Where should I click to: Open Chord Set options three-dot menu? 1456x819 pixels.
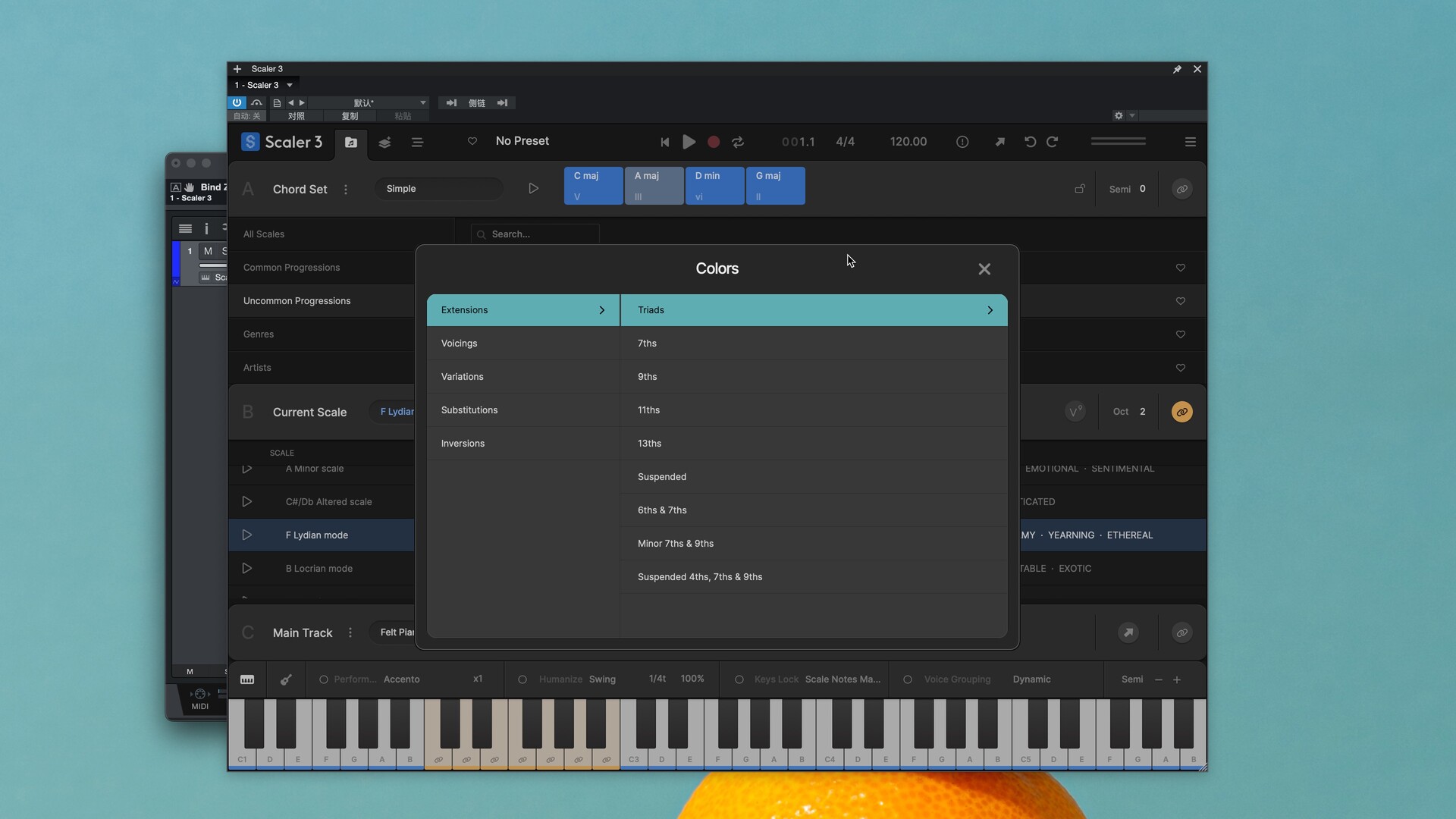[346, 190]
